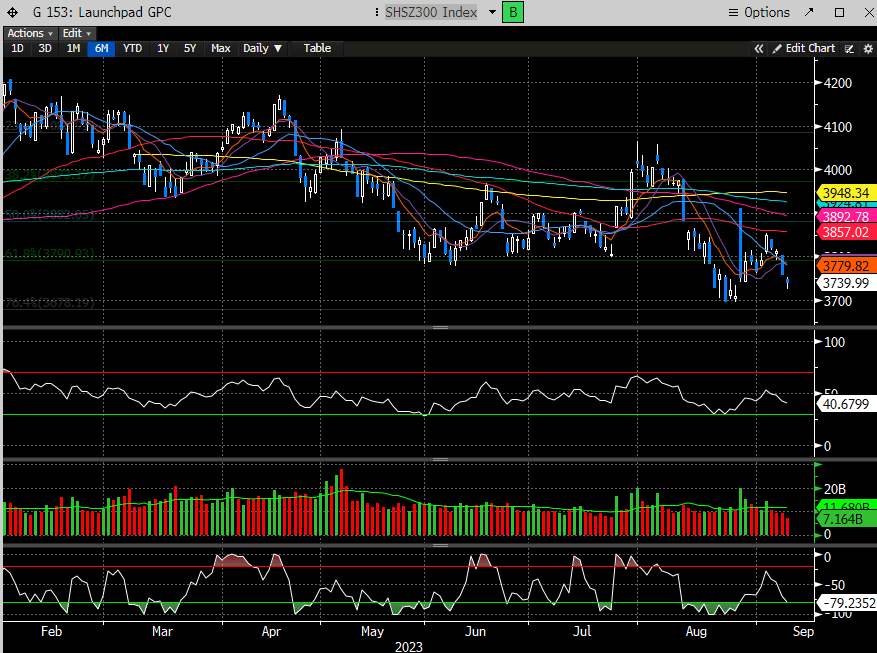Open the Options hamburger menu
Viewport: 877px width, 653px height.
point(759,12)
